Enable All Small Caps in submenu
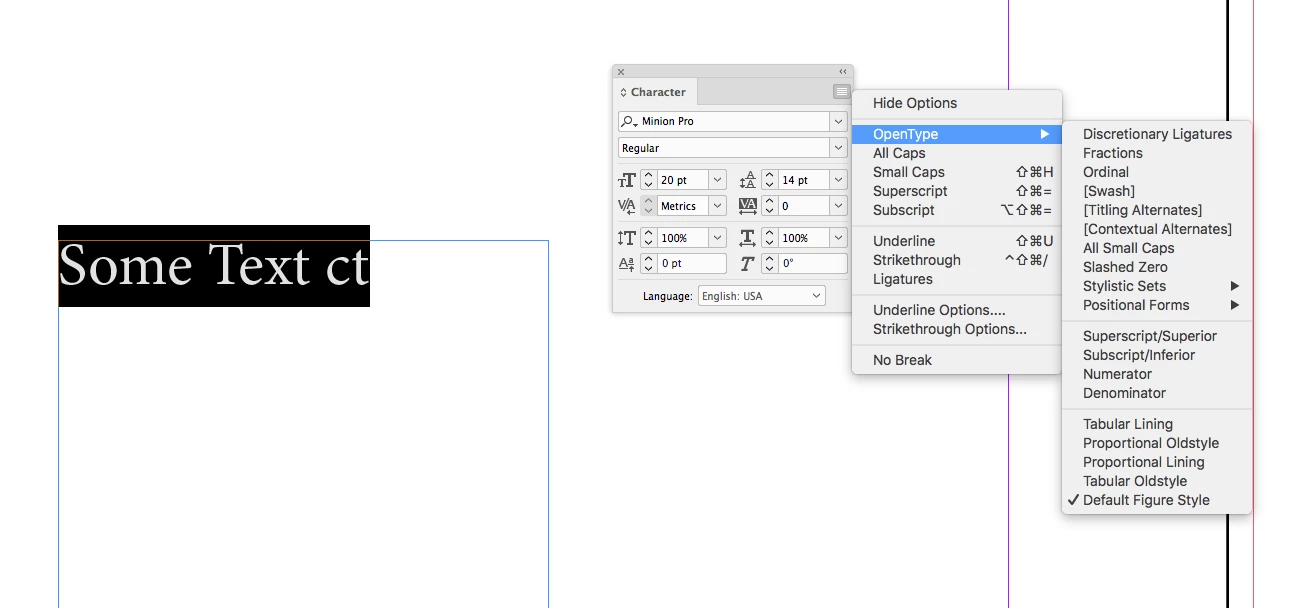The width and height of the screenshot is (1294, 608). click(1156, 248)
